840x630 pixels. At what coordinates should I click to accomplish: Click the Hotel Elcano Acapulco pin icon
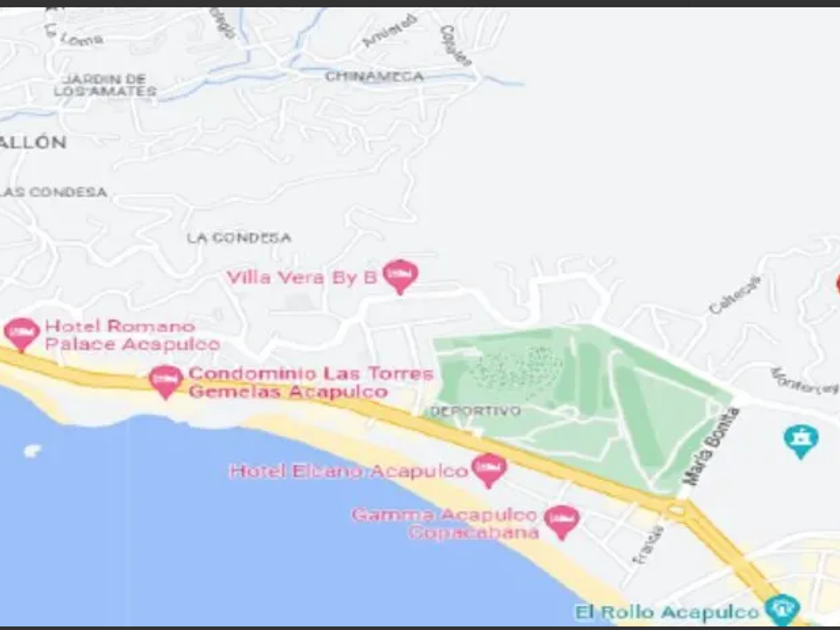(489, 470)
